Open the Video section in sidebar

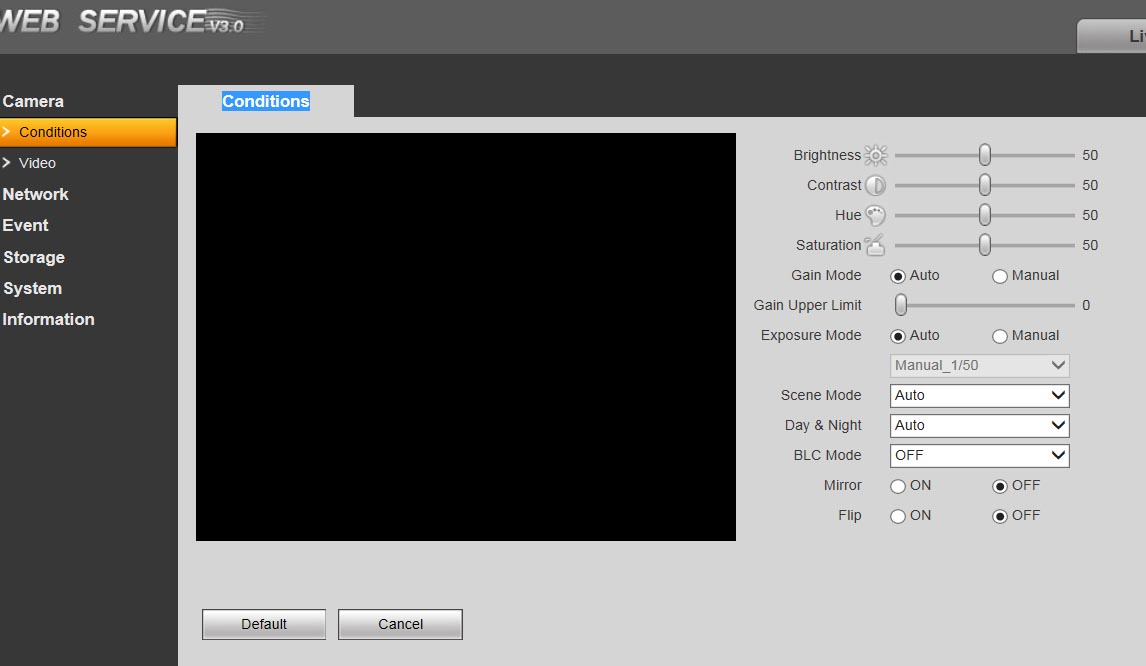click(x=37, y=163)
